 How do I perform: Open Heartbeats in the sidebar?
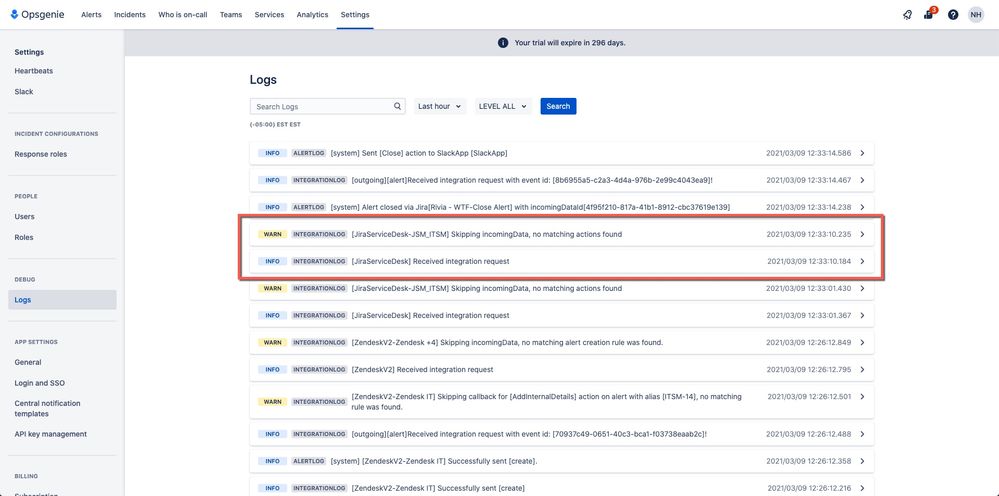point(34,71)
